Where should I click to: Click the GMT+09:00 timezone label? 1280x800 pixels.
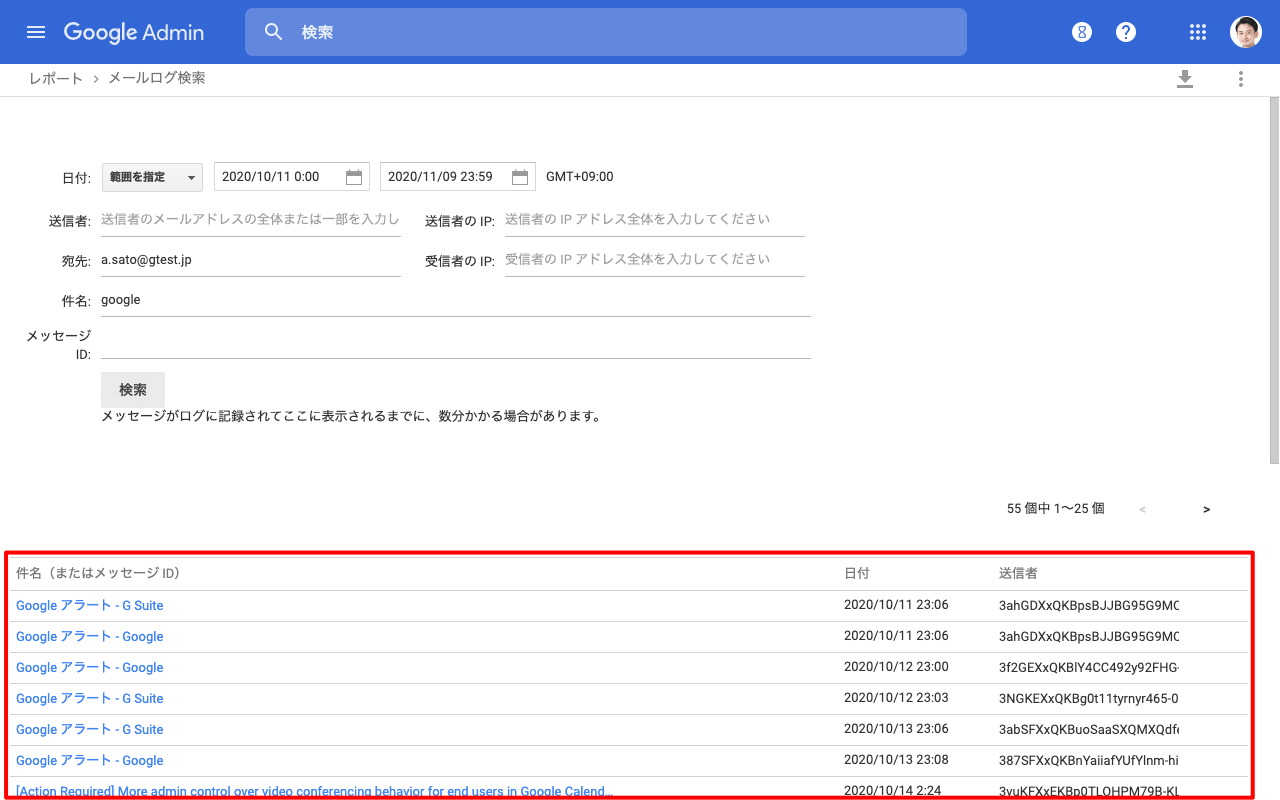click(580, 177)
